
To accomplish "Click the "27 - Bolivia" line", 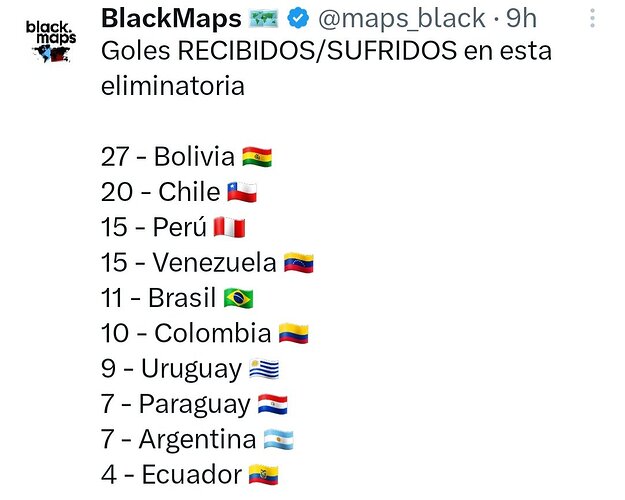I will [x=168, y=157].
